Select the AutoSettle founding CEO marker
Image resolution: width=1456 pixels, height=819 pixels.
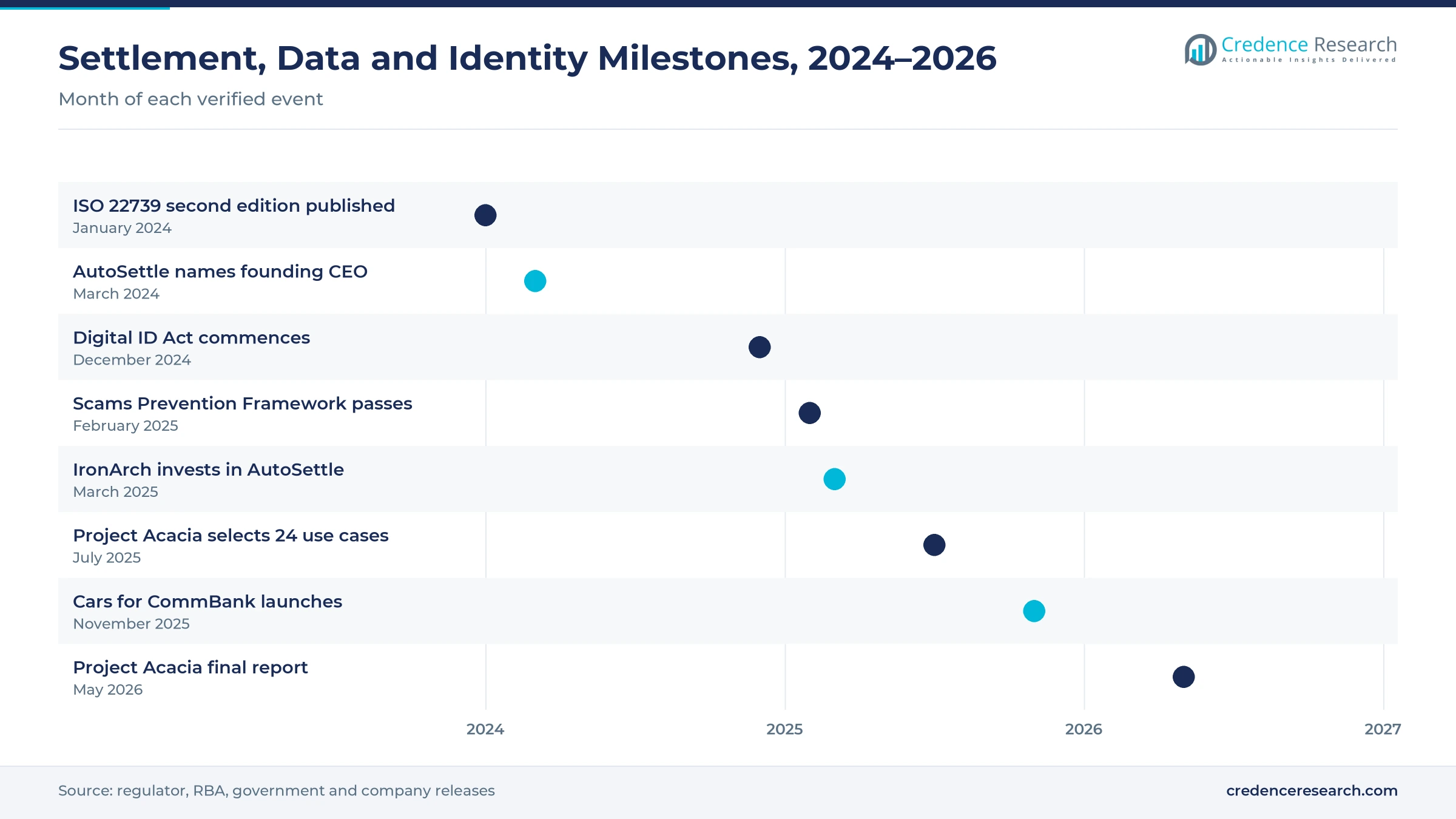click(535, 281)
